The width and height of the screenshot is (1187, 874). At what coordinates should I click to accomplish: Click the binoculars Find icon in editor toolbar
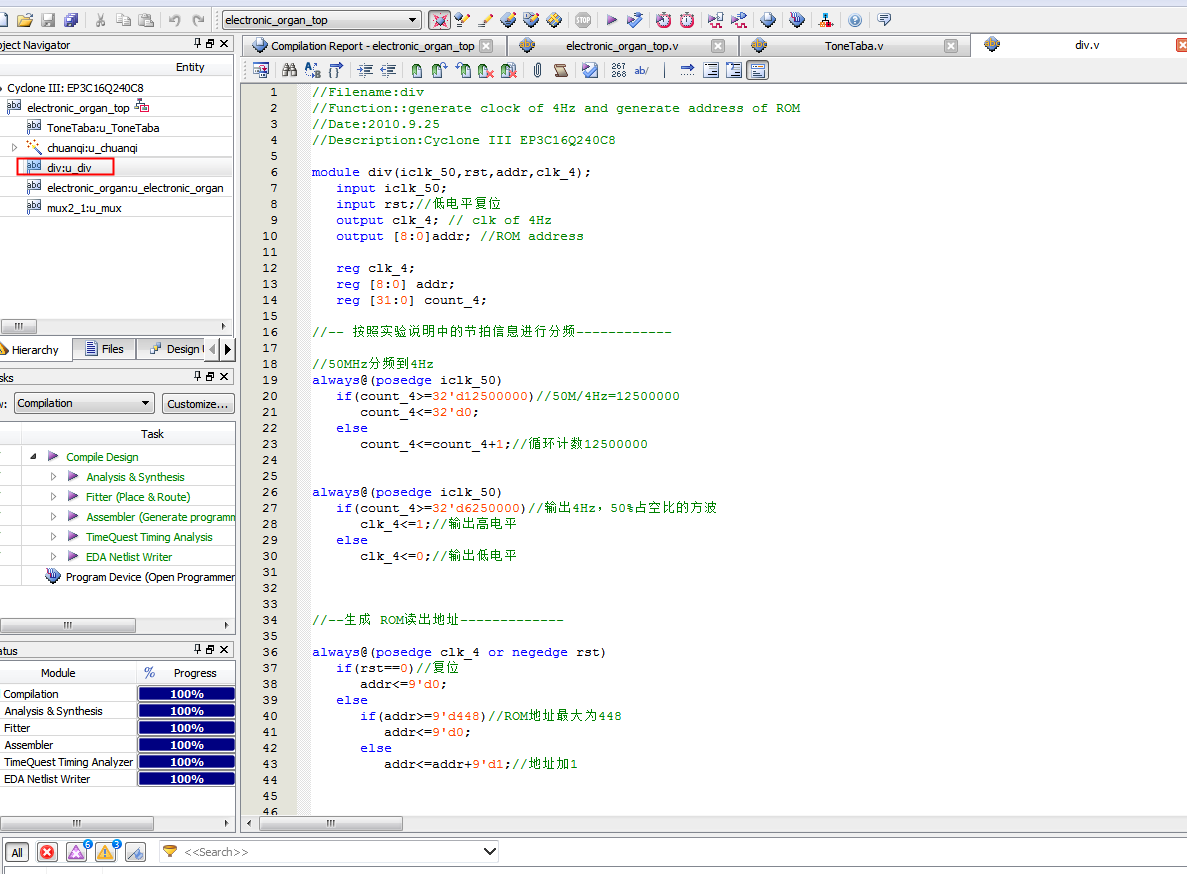[289, 70]
